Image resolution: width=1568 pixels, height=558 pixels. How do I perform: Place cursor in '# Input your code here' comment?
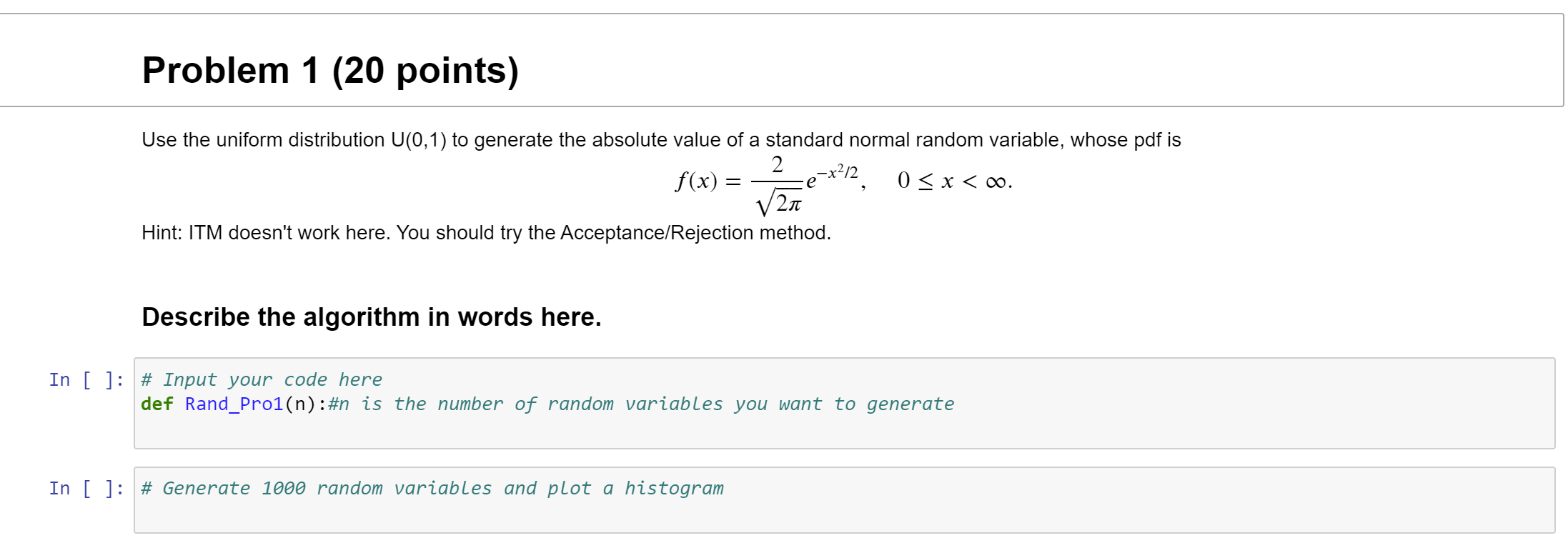pos(262,379)
